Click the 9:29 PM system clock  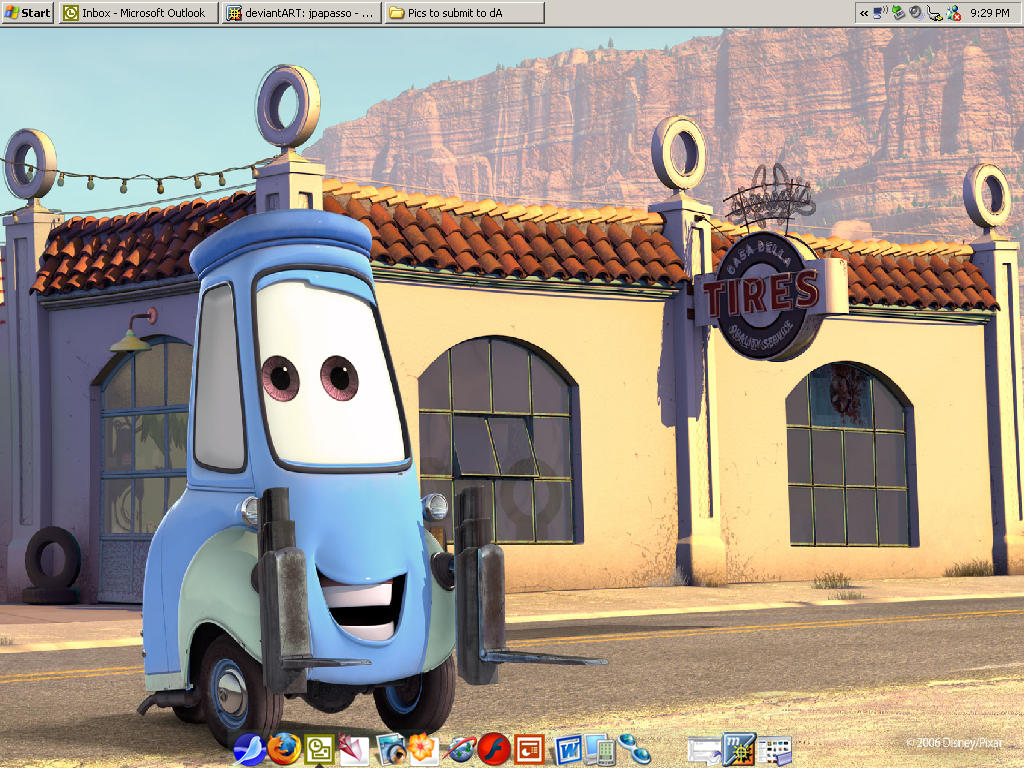click(990, 12)
